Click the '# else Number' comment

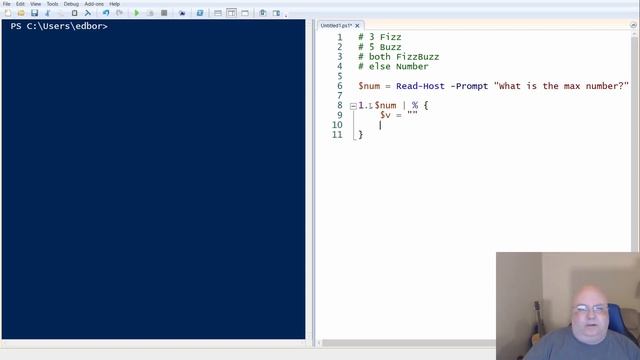(x=393, y=67)
